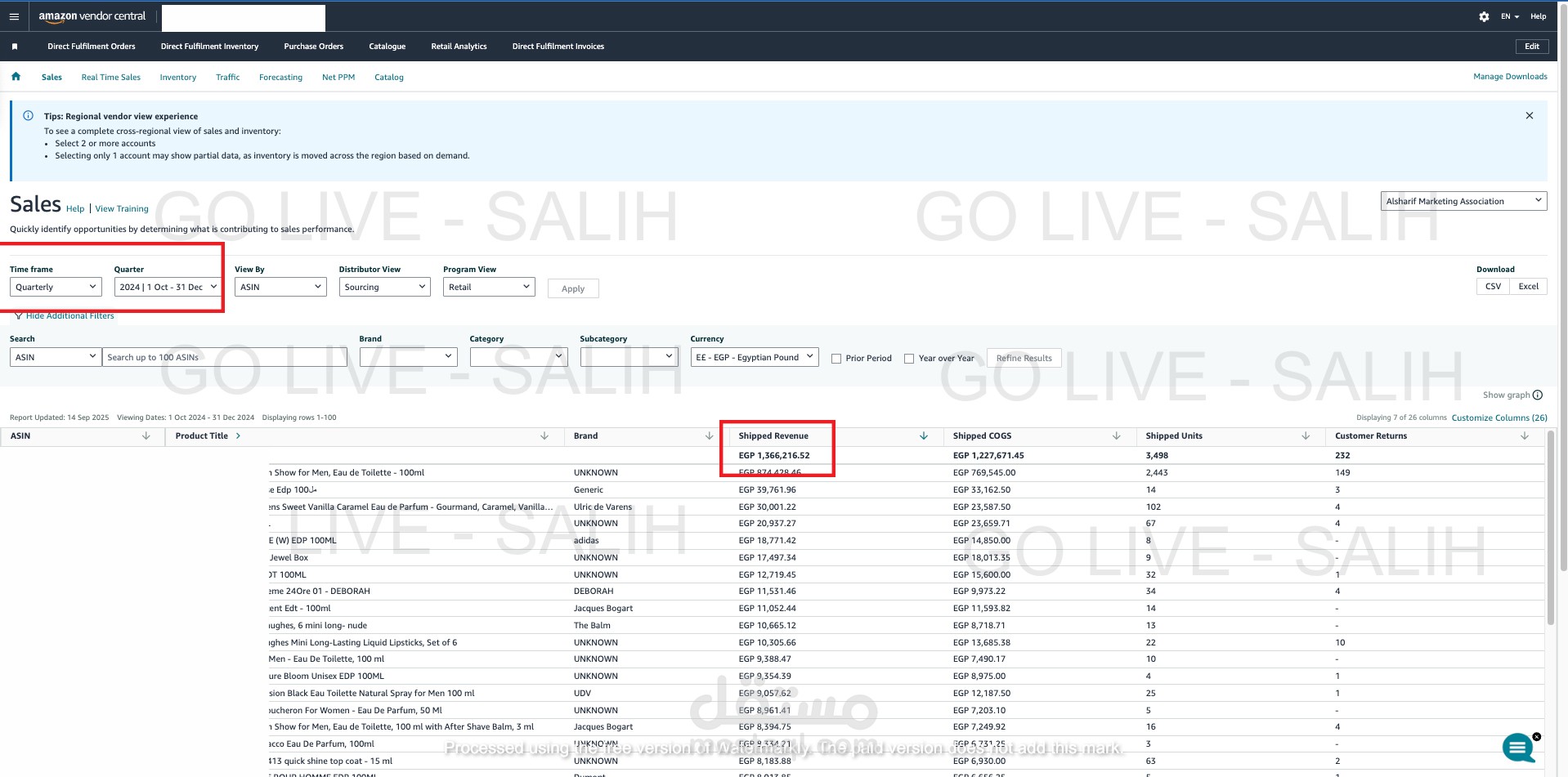Open the header Help link
The width and height of the screenshot is (1568, 777).
[1539, 16]
